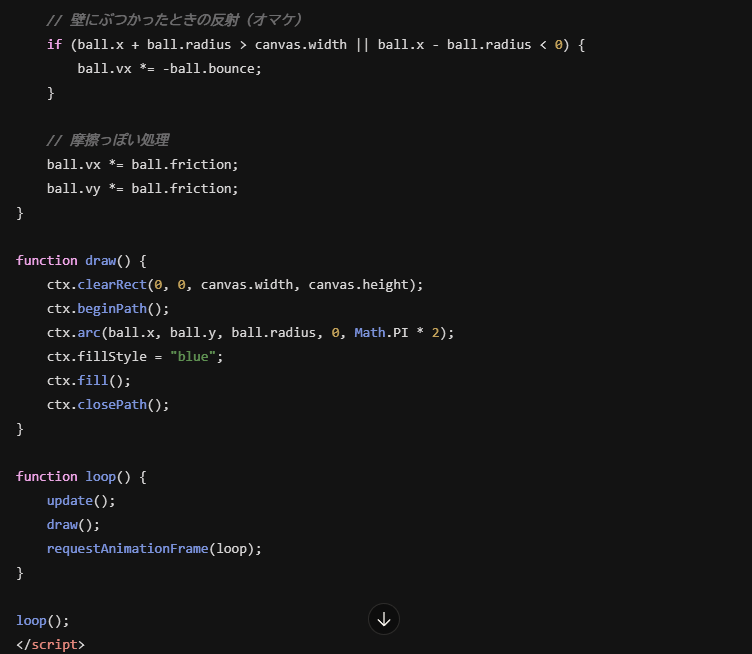The width and height of the screenshot is (752, 654).
Task: Click the 'if' keyword in wall collision line
Action: point(54,45)
